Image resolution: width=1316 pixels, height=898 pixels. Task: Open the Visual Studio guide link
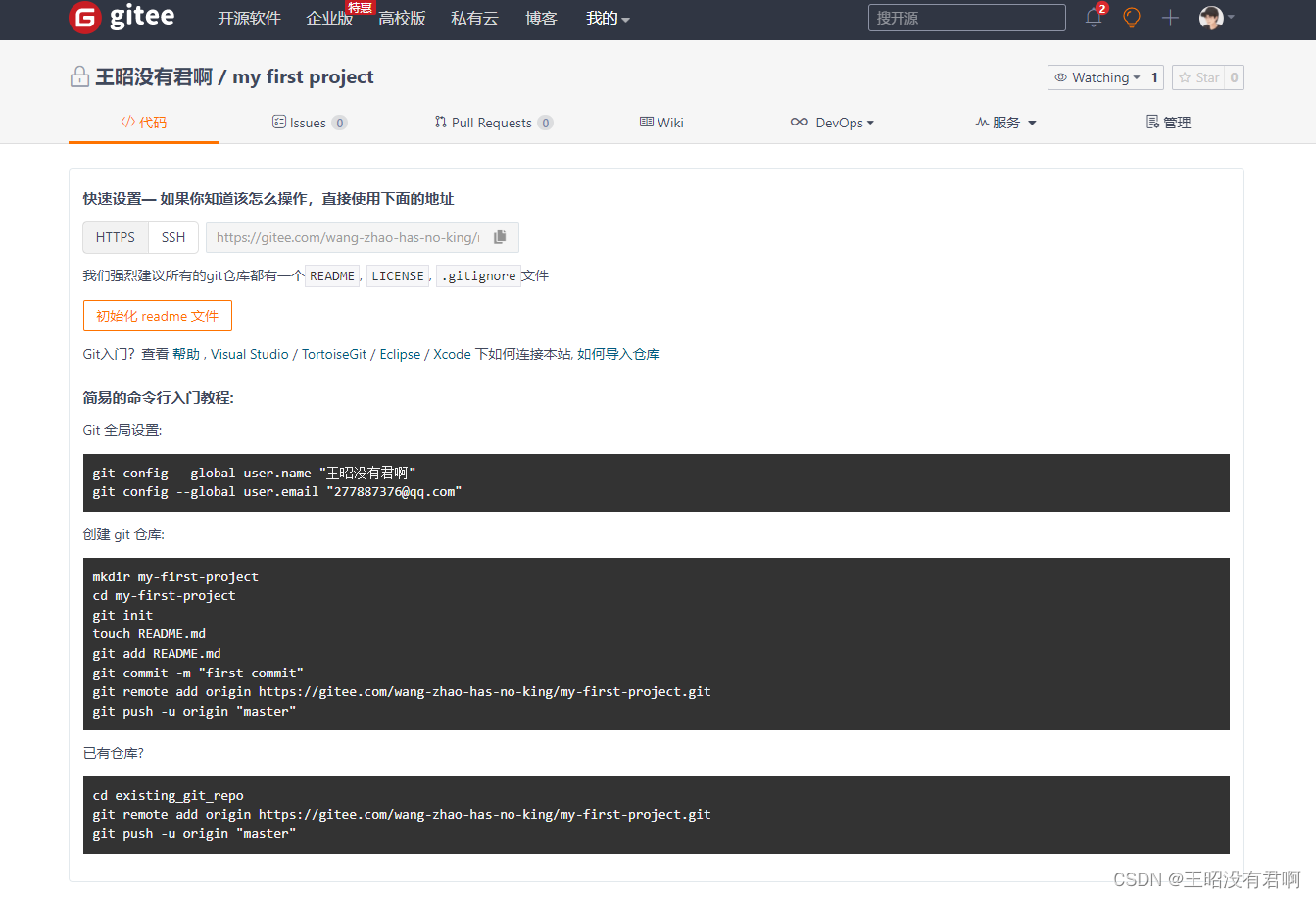tap(250, 354)
